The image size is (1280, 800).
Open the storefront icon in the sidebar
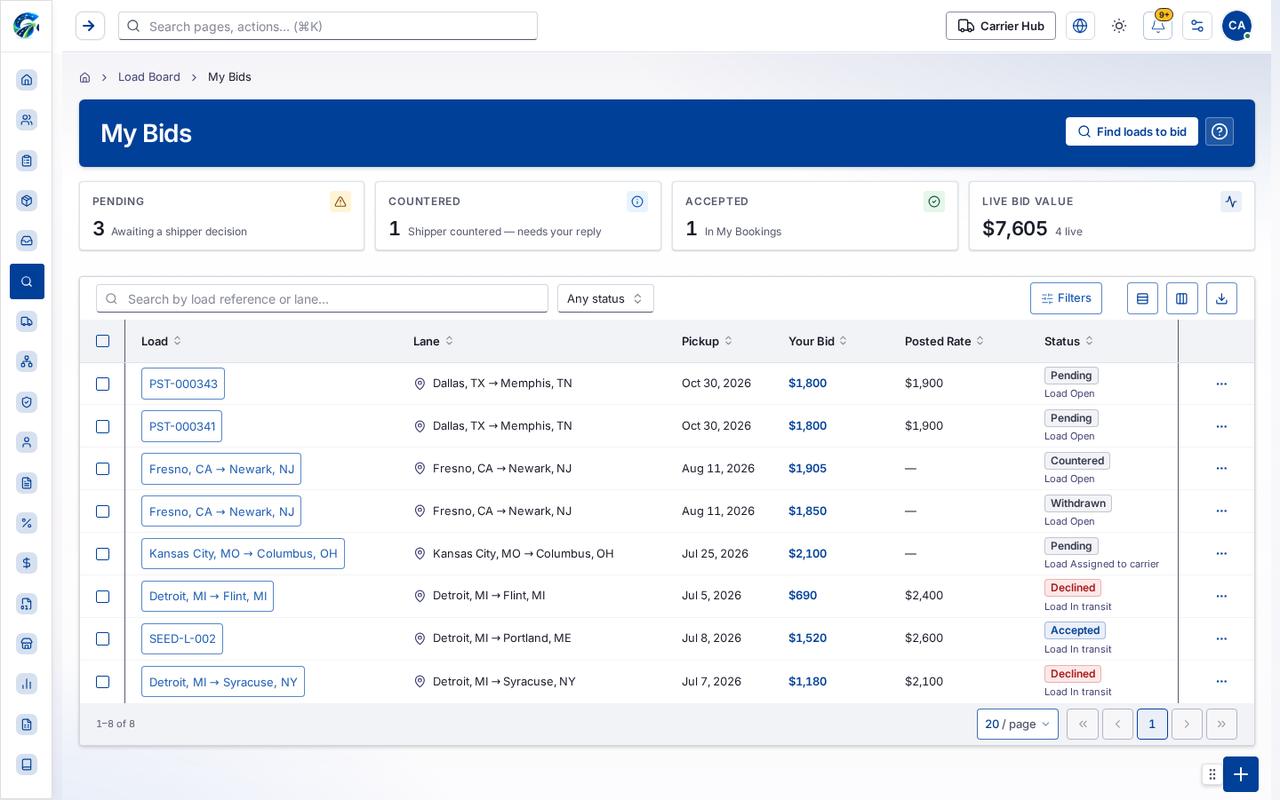click(x=27, y=643)
